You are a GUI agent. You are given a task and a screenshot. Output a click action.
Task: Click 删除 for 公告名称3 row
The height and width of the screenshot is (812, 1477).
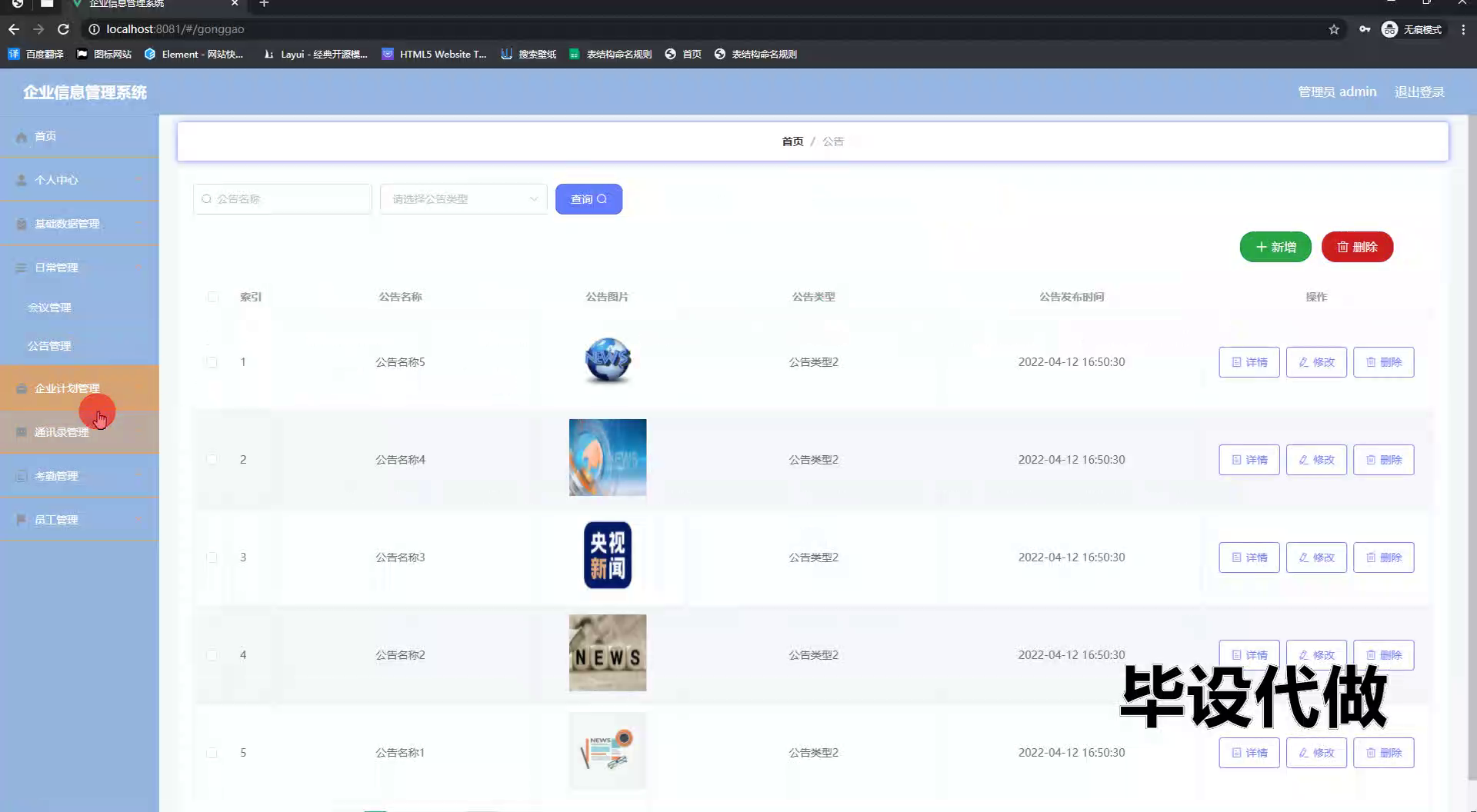coord(1384,557)
